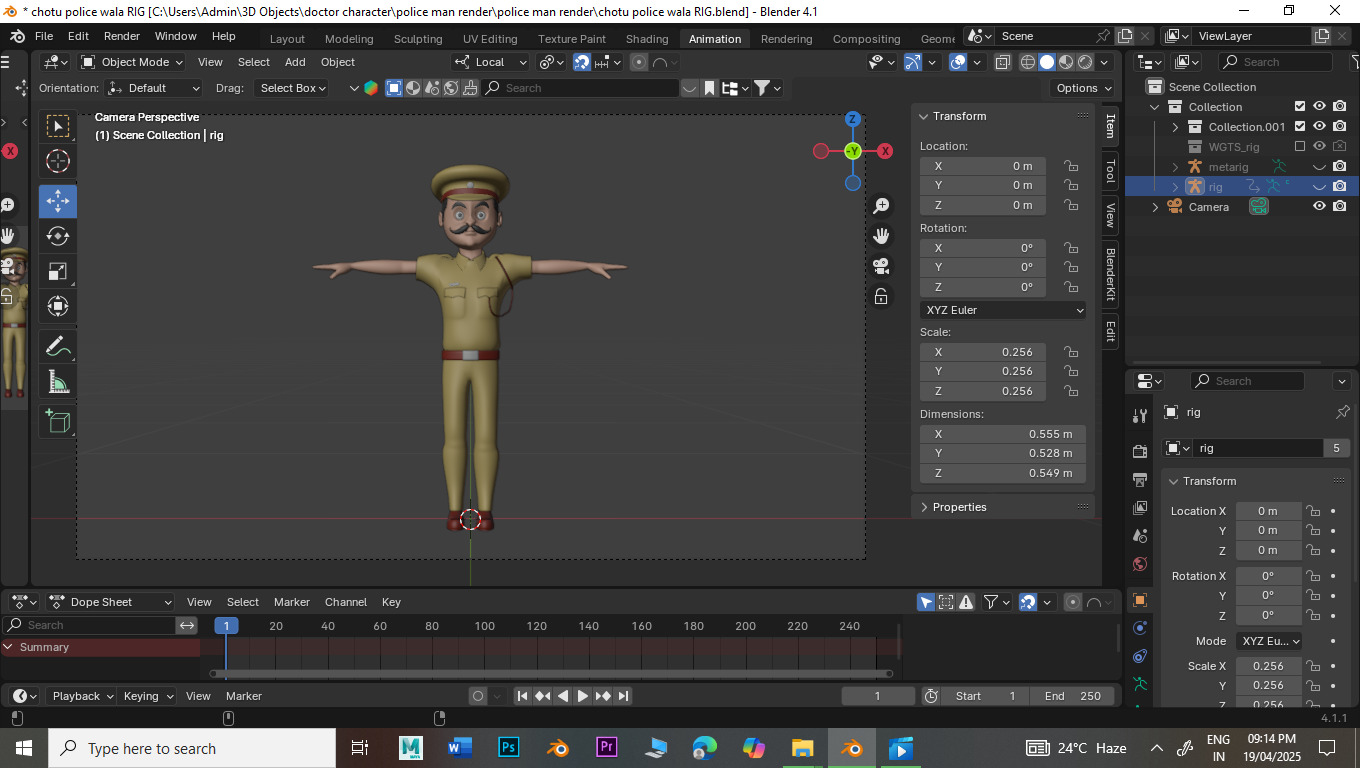Toggle Only Show Selected in Dope Sheet
The image size is (1360, 768).
(926, 602)
